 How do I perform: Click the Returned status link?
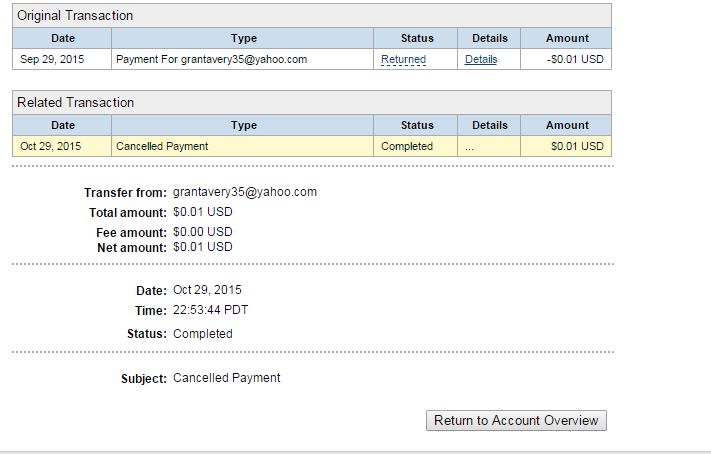click(403, 59)
